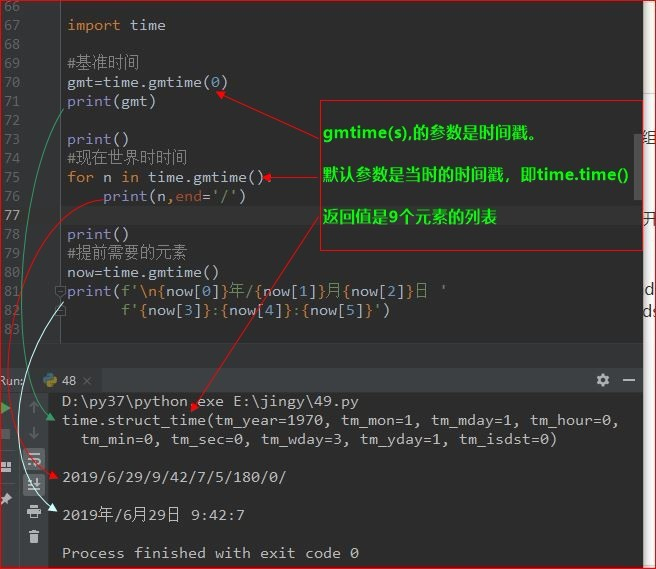Click the gmt=time.gmtime(0) code line
The height and width of the screenshot is (569, 656).
(x=147, y=82)
